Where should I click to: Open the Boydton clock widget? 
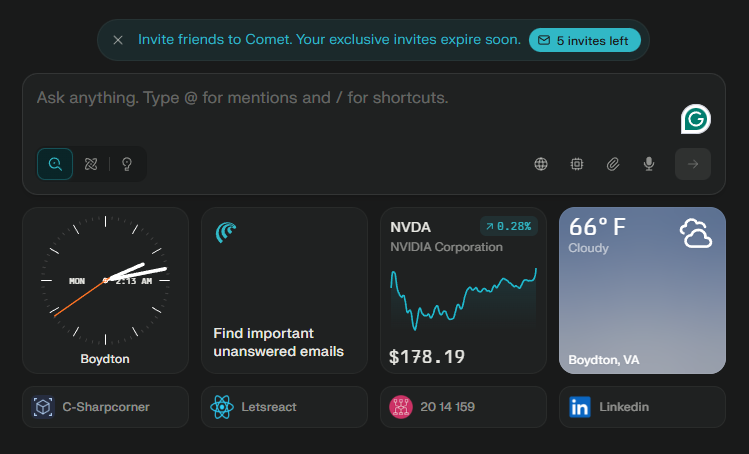pyautogui.click(x=105, y=290)
